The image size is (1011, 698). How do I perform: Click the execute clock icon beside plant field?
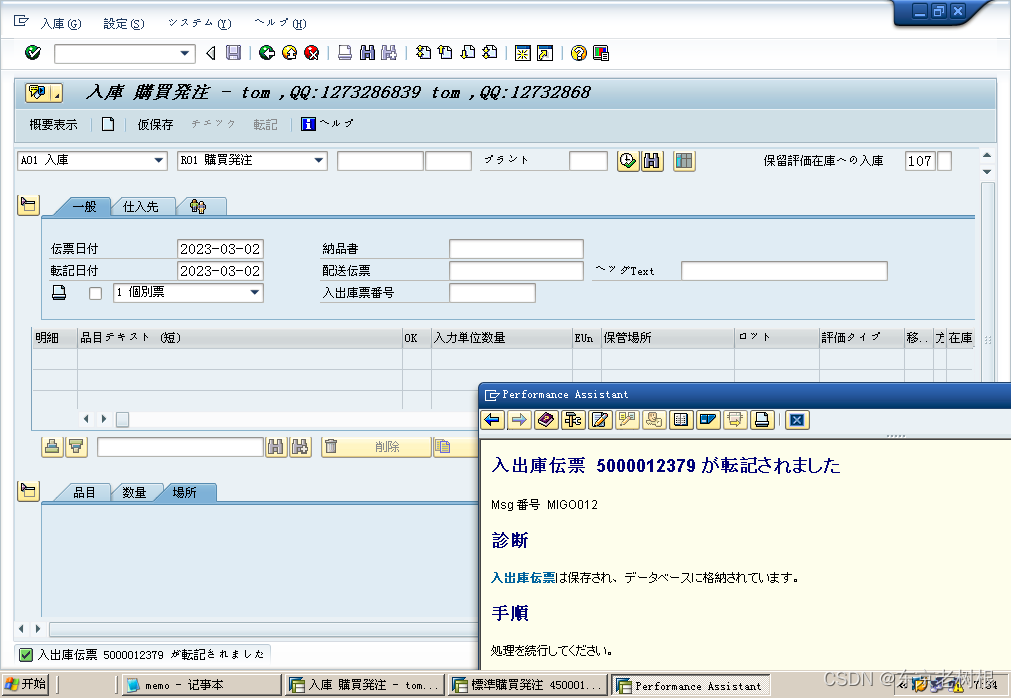tap(628, 161)
